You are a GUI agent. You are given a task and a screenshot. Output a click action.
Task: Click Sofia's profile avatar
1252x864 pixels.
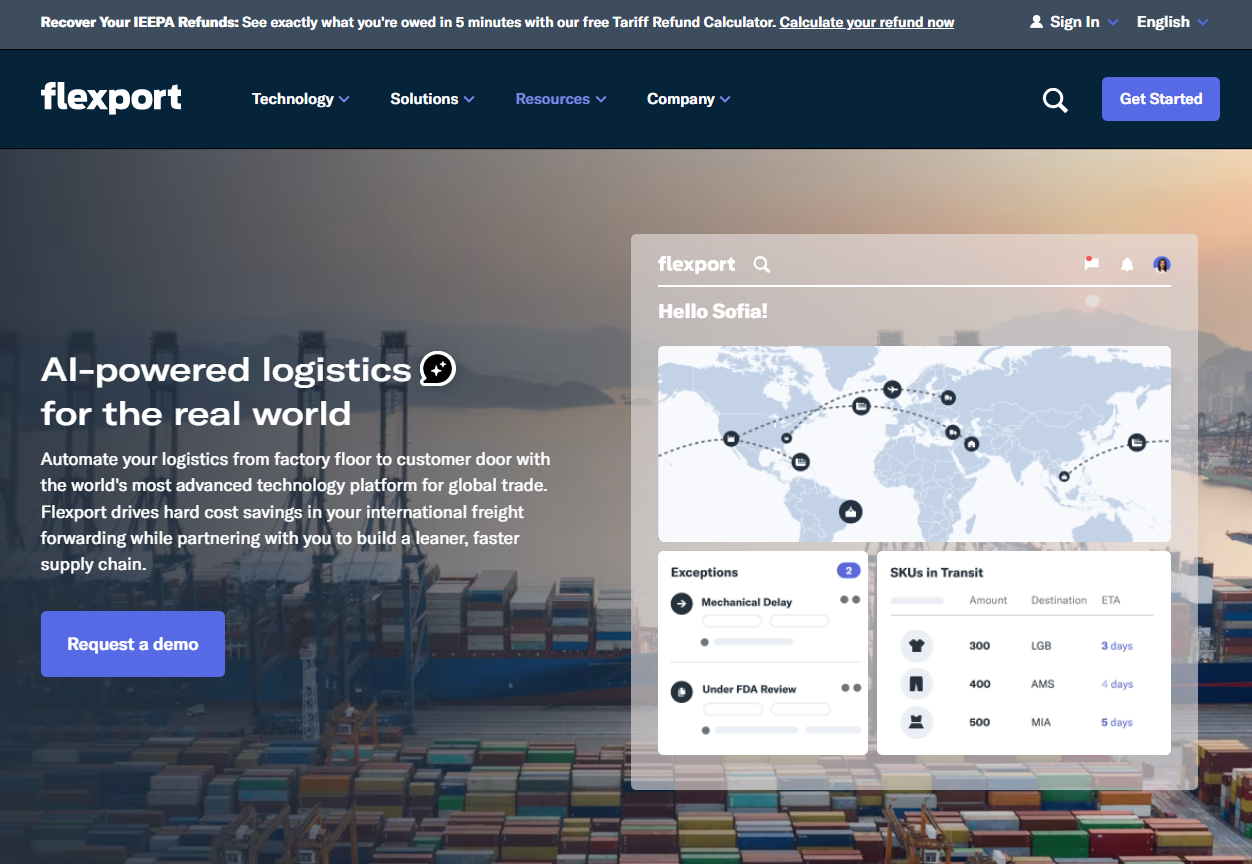click(x=1162, y=264)
